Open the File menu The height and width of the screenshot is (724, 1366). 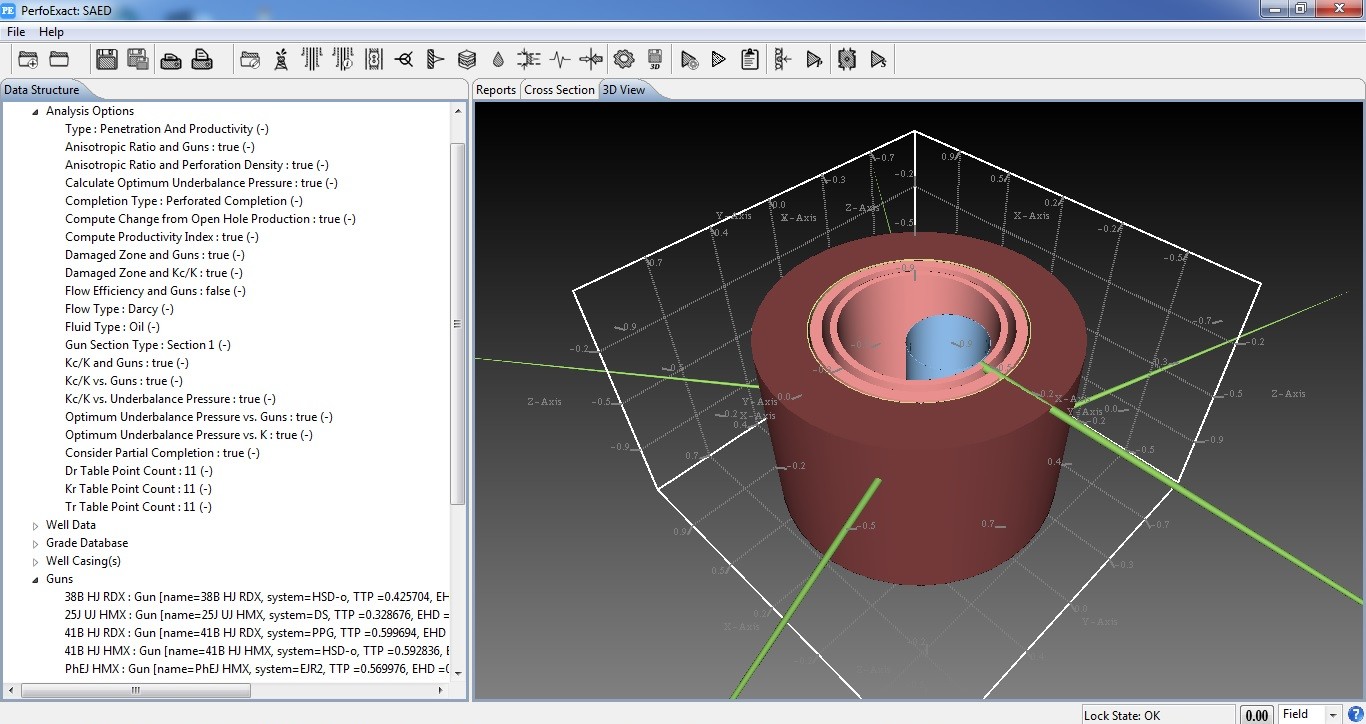pyautogui.click(x=16, y=32)
